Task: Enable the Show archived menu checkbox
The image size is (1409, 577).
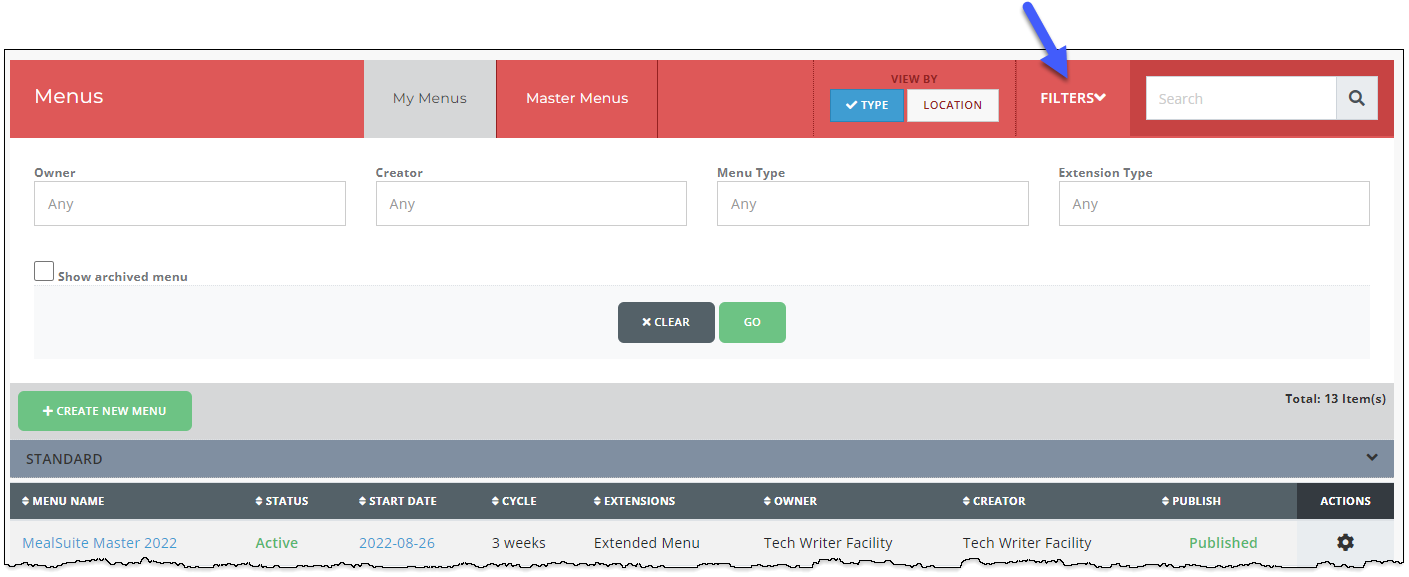Action: (44, 270)
